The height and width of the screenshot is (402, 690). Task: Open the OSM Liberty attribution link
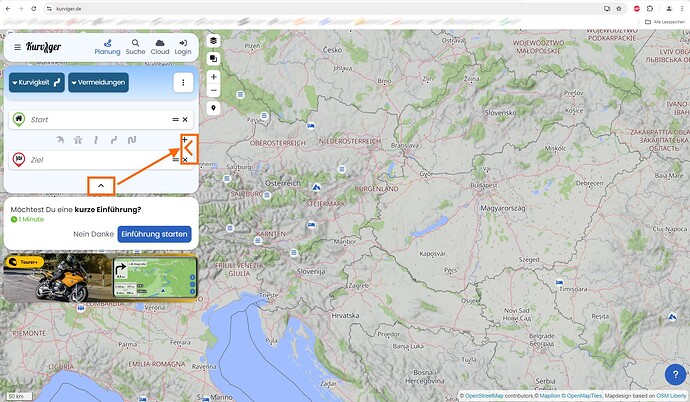671,396
